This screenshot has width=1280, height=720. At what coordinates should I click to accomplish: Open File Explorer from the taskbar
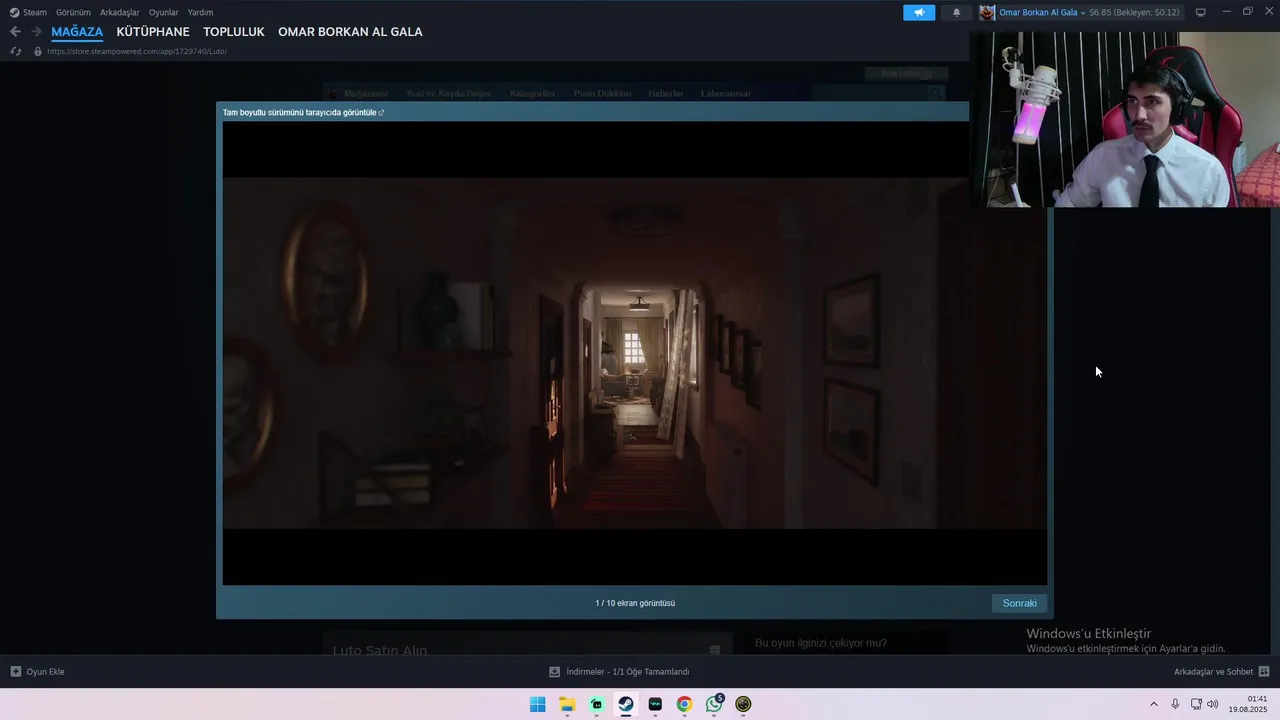[567, 704]
